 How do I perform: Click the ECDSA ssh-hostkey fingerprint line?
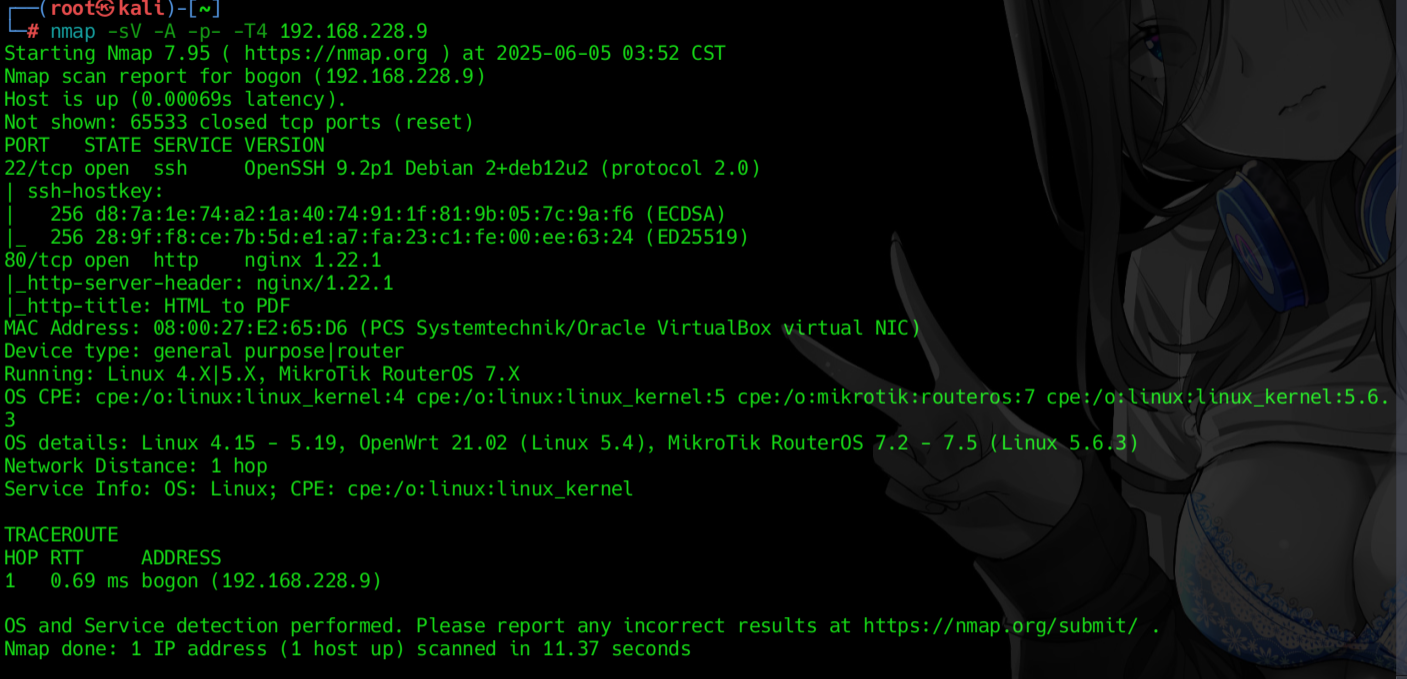(365, 214)
